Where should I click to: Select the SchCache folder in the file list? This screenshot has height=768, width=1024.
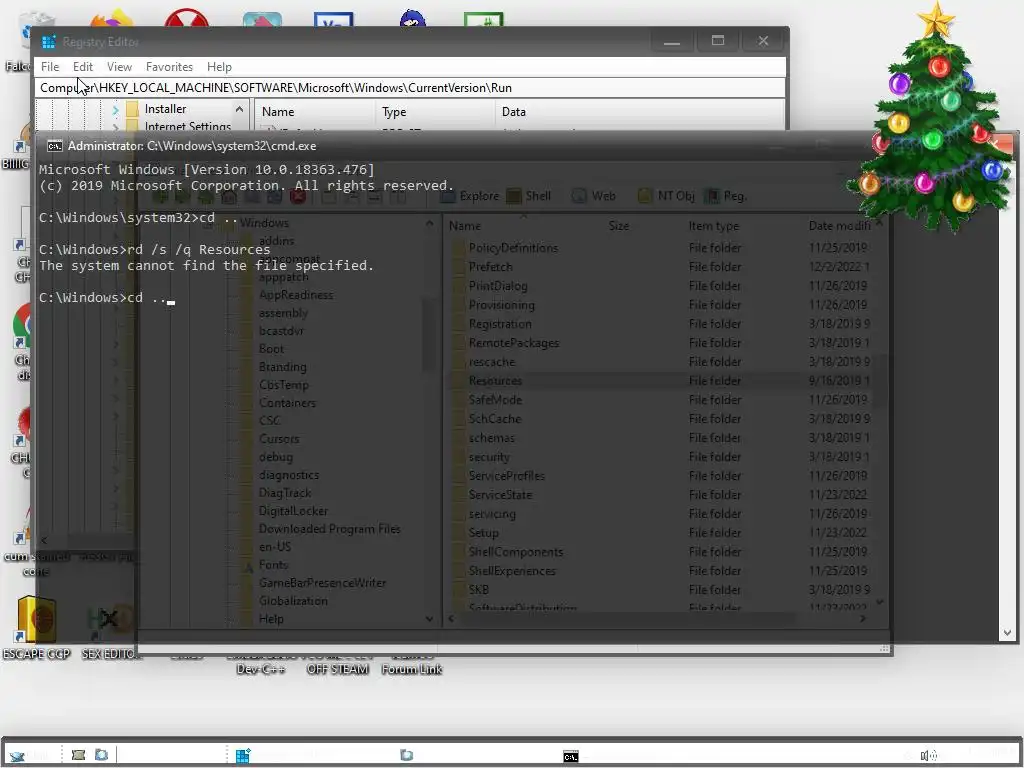[x=495, y=419]
